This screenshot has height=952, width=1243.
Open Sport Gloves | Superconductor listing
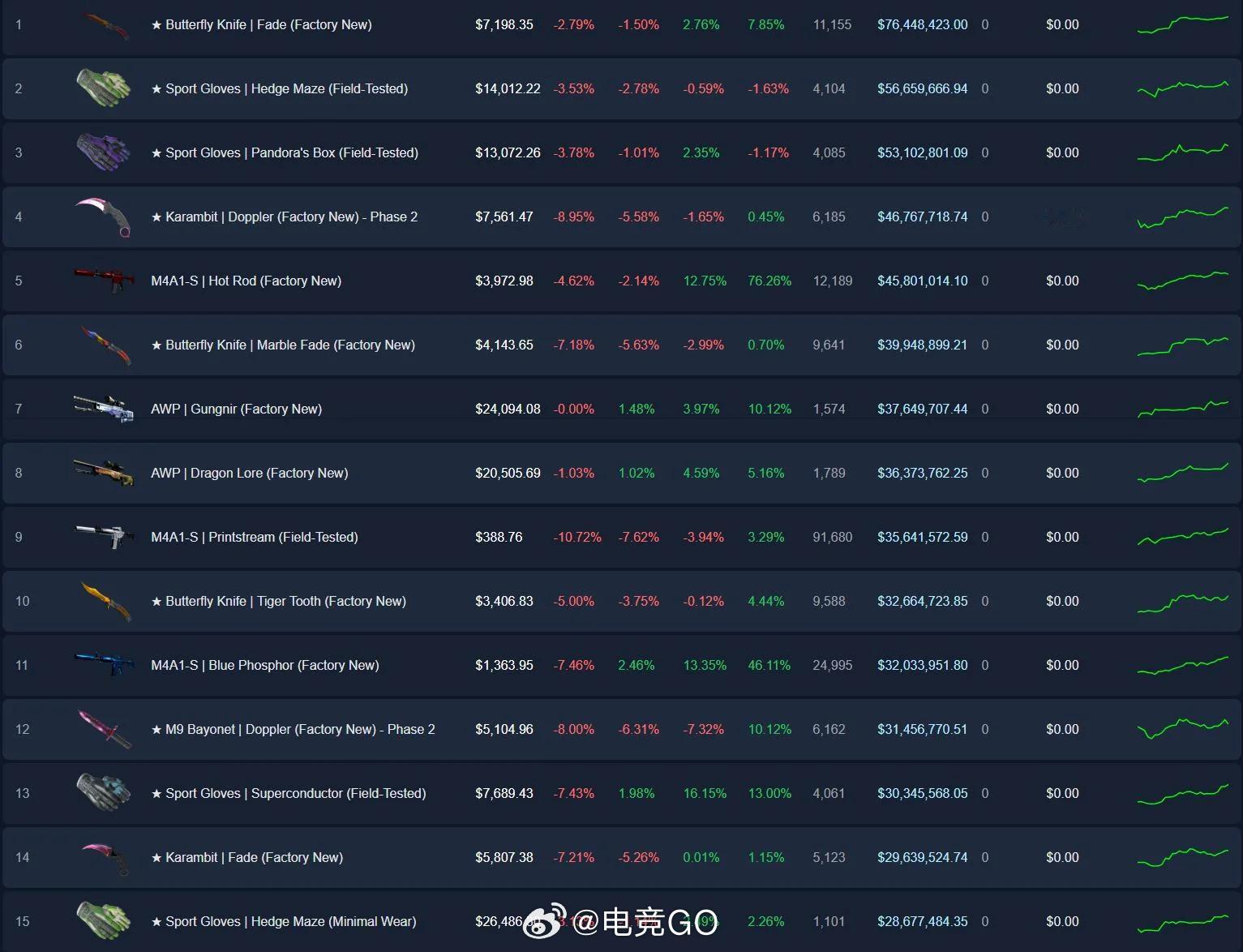(x=288, y=793)
